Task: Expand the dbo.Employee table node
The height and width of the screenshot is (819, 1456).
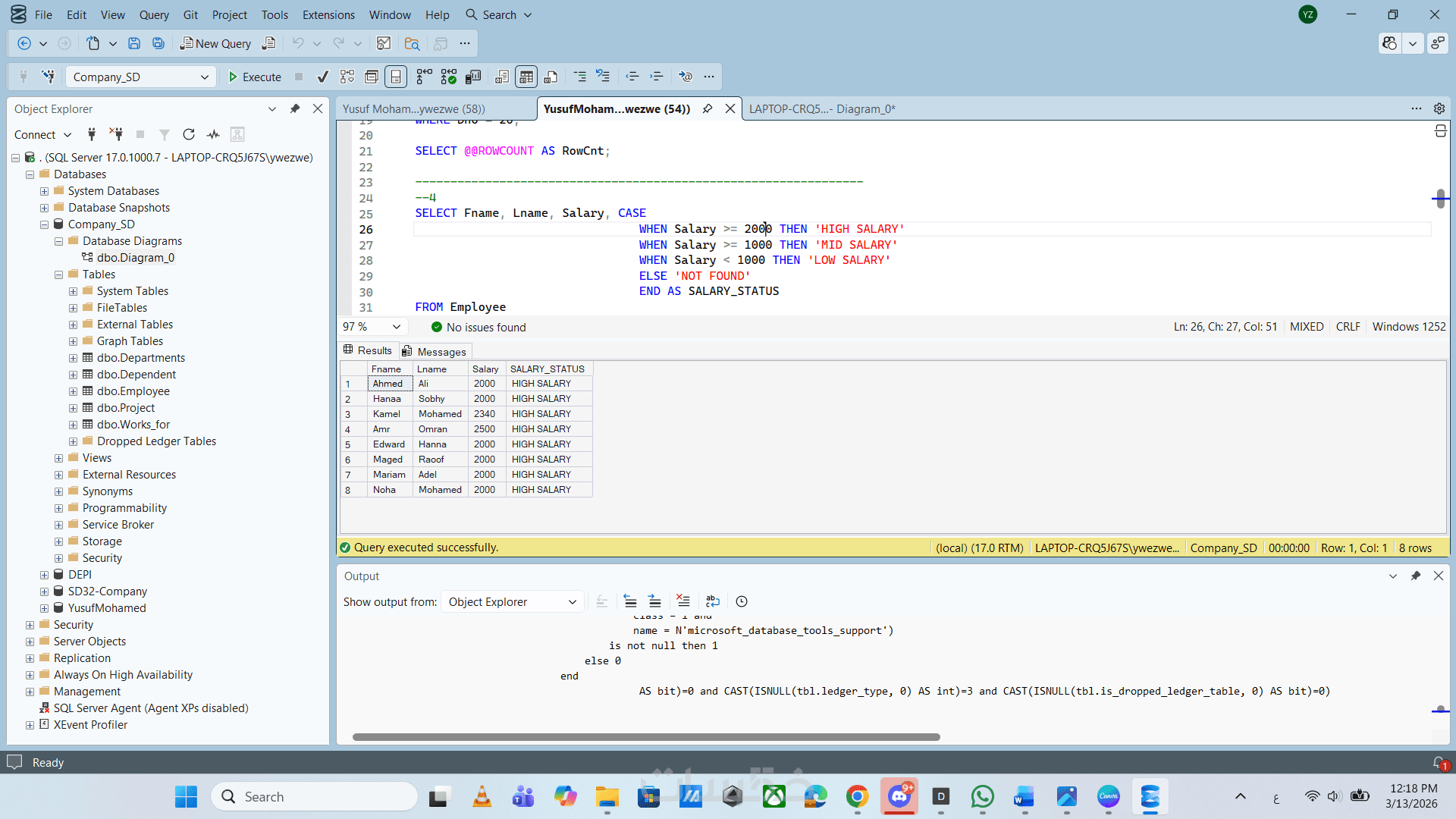Action: 73,391
